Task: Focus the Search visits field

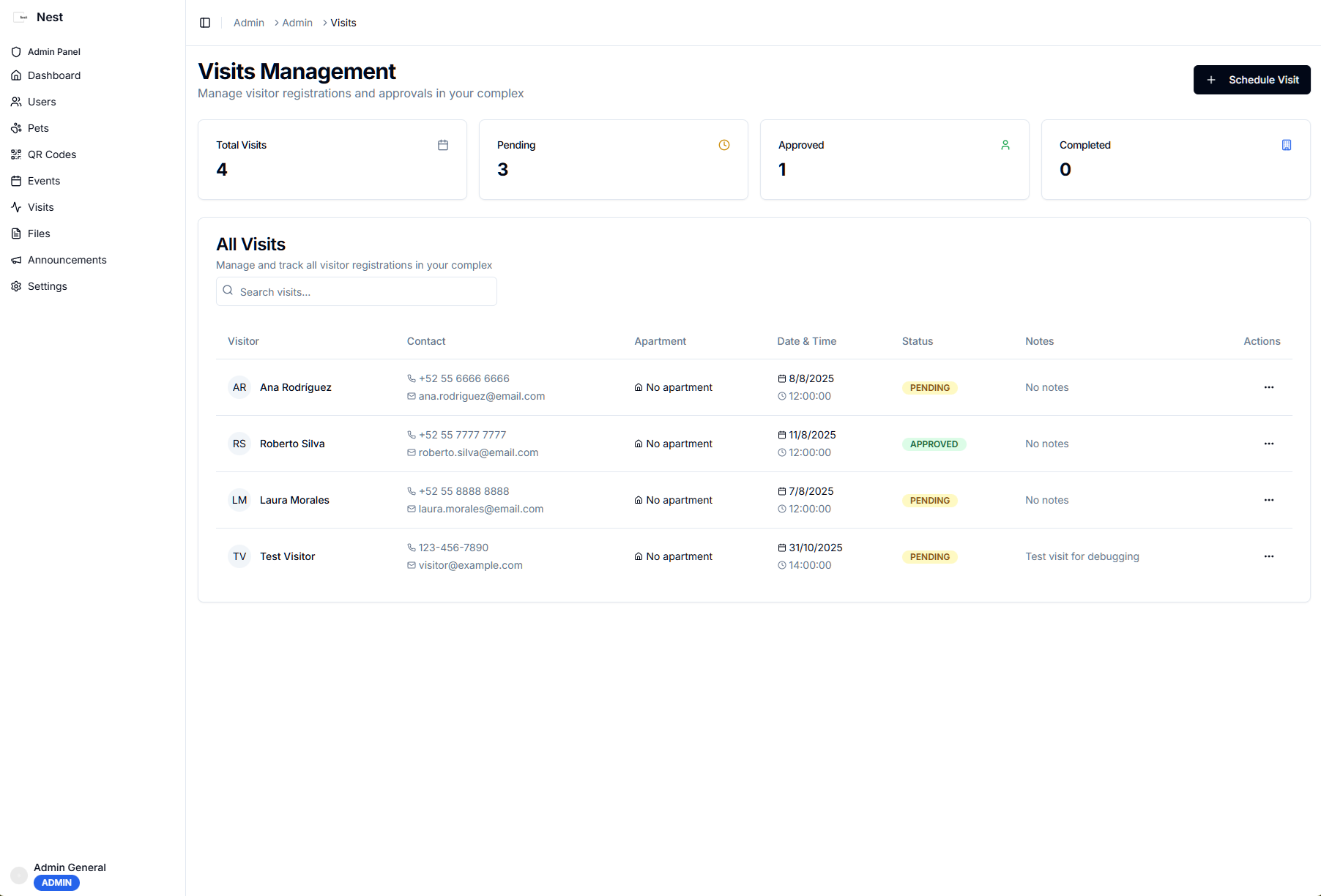Action: tap(357, 291)
